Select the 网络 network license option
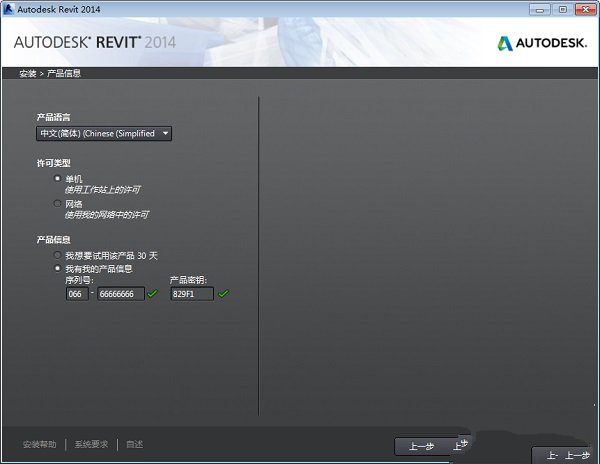The height and width of the screenshot is (464, 600). tap(57, 203)
